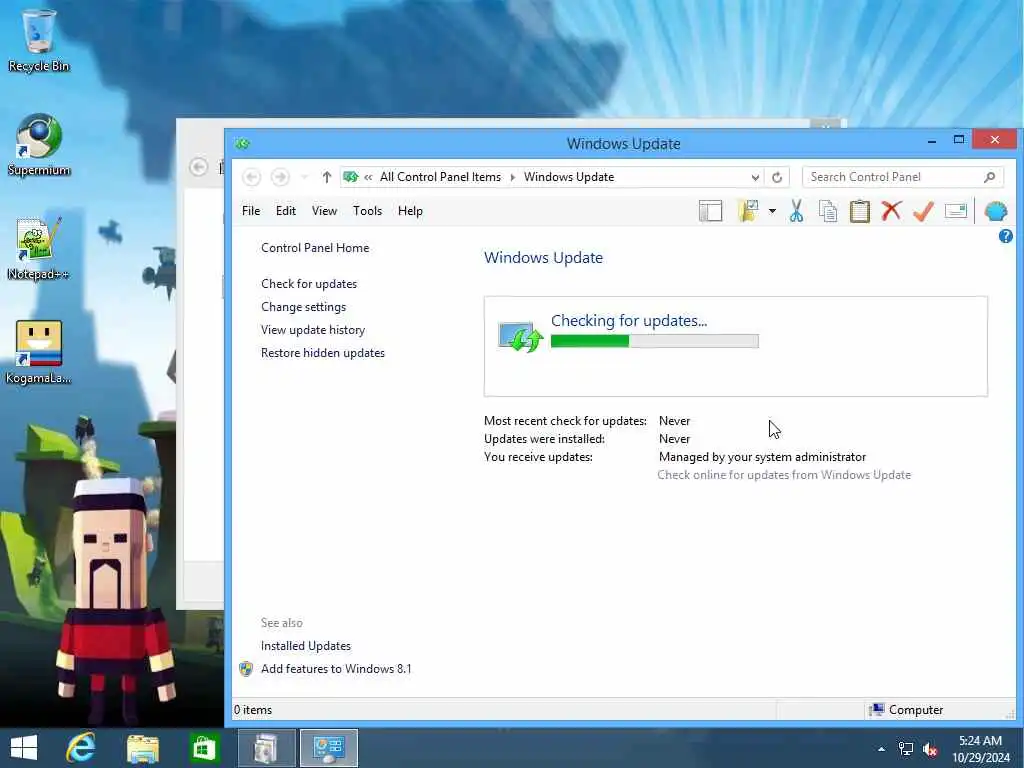
Task: Toggle the layout pane toolbar icon
Action: pyautogui.click(x=711, y=211)
